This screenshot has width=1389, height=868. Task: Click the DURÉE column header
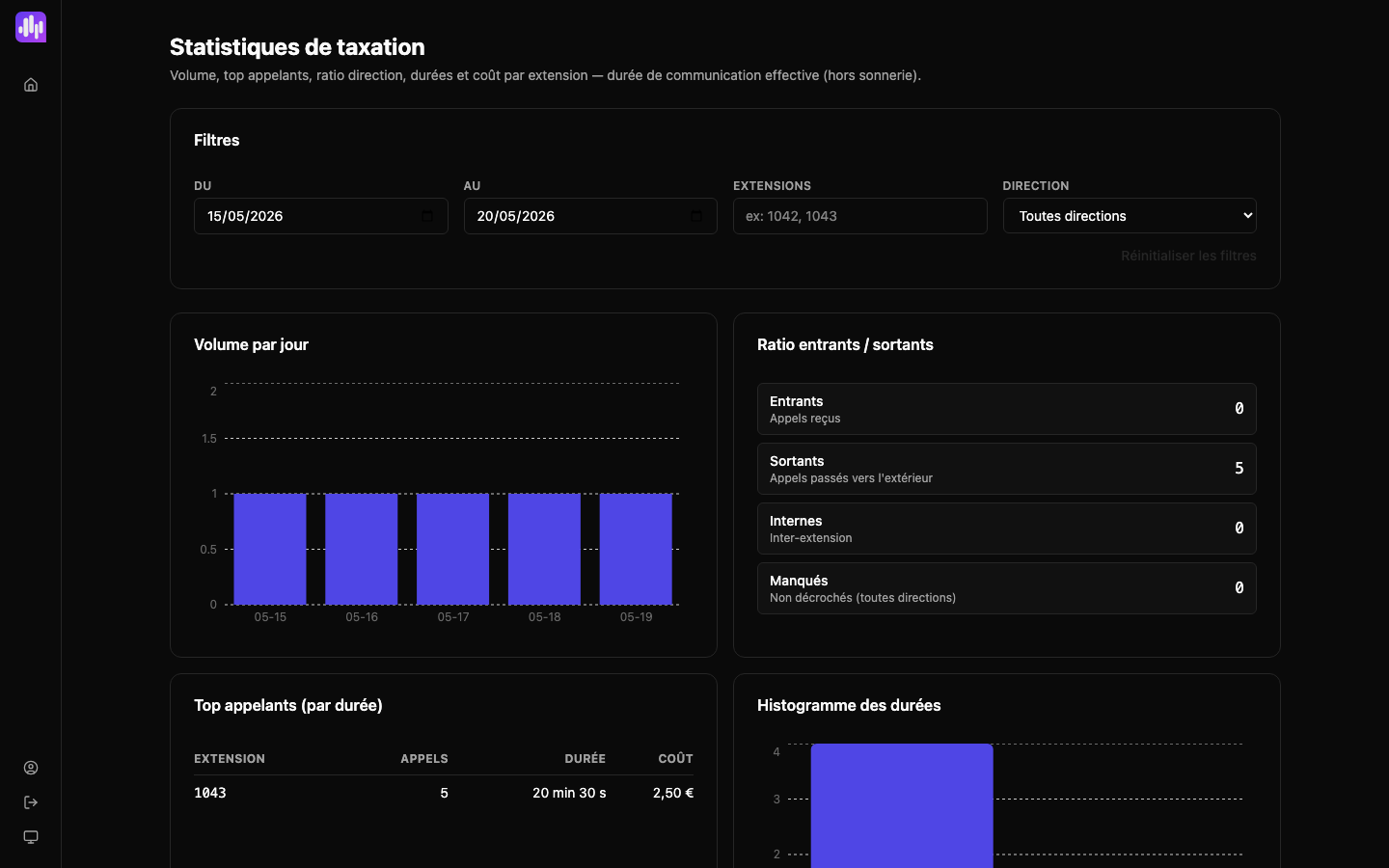[x=586, y=759]
